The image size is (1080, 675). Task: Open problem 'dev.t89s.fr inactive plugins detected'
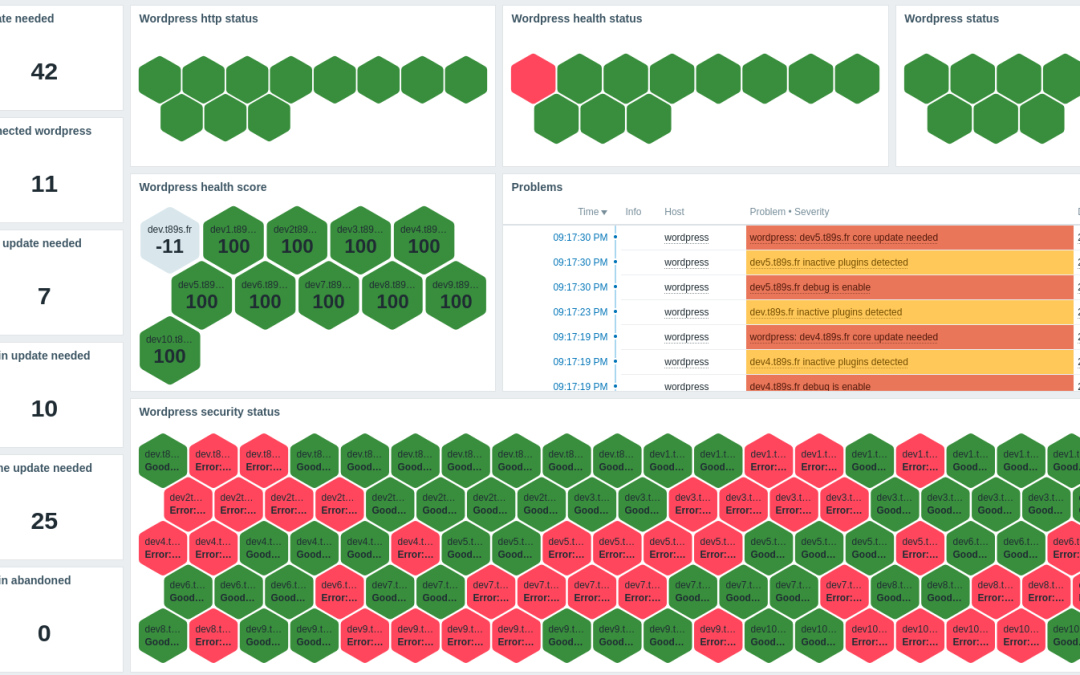[x=826, y=312]
